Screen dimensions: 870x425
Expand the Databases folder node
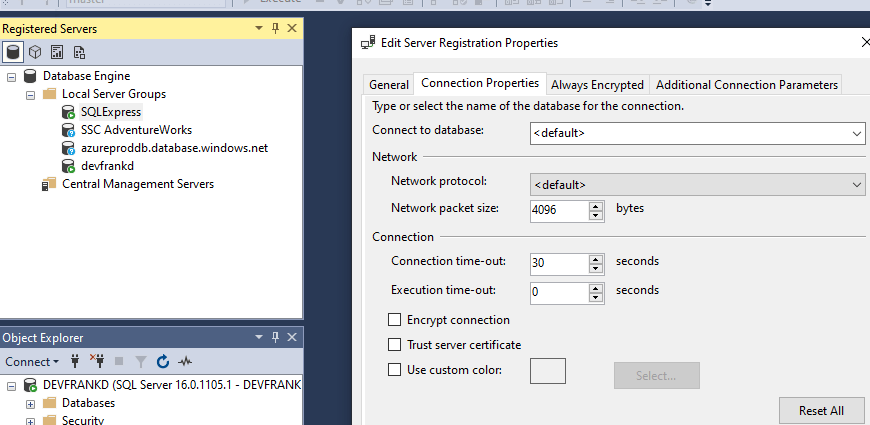point(30,403)
